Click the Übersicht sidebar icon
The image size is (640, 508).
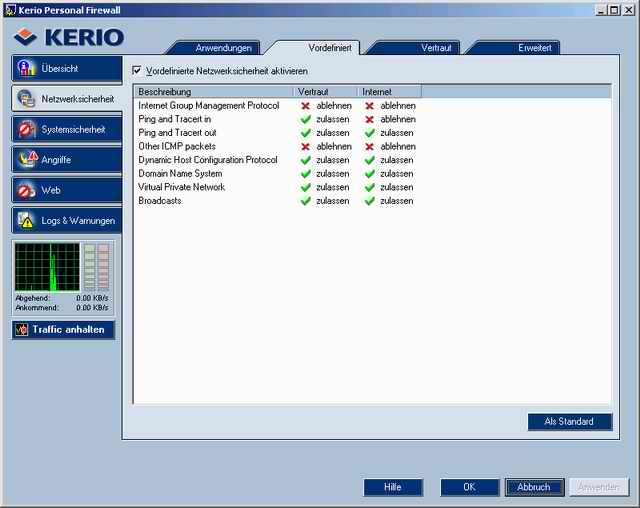pos(26,68)
